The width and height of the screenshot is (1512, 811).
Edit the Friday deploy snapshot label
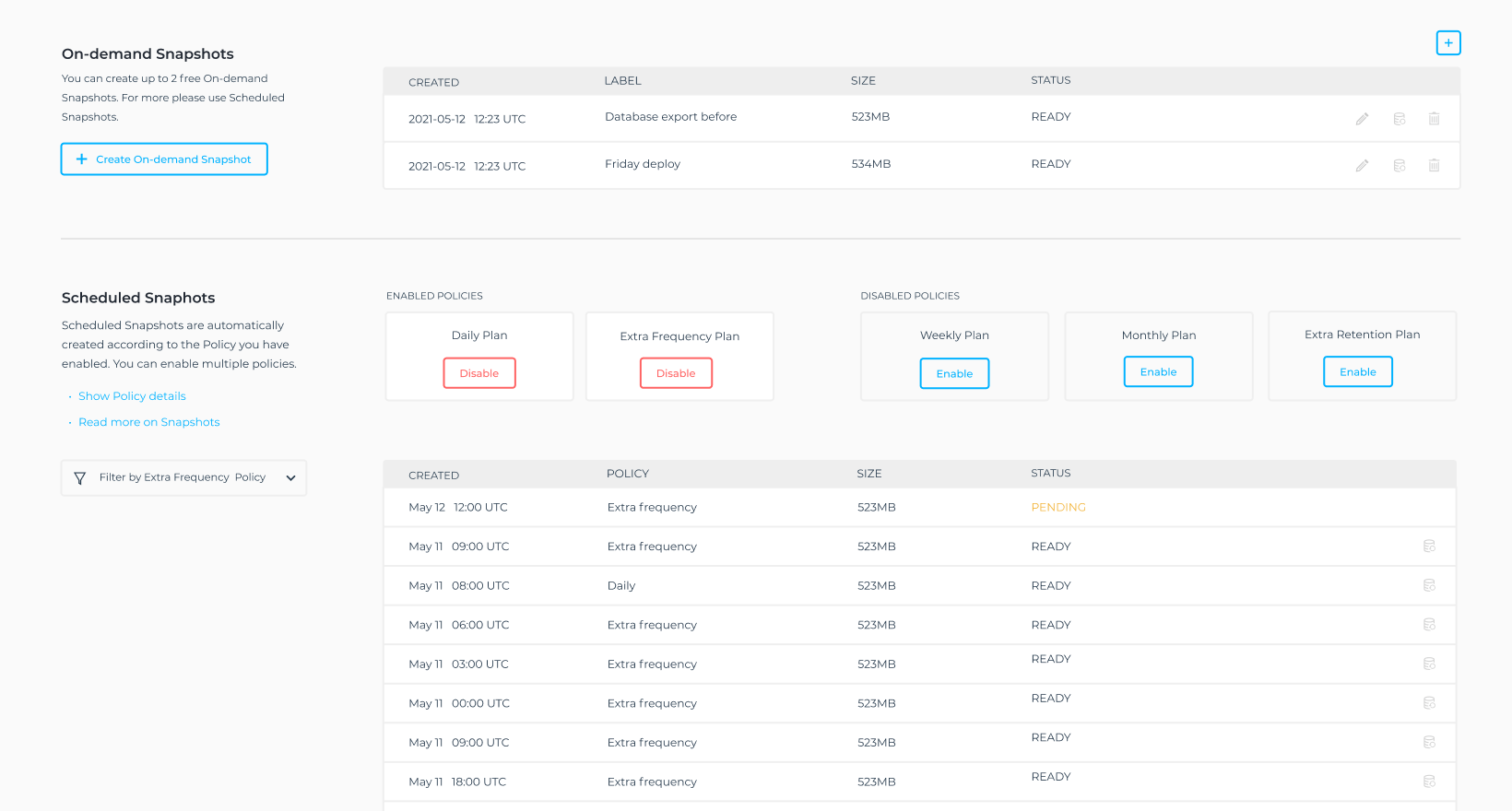tap(1362, 166)
